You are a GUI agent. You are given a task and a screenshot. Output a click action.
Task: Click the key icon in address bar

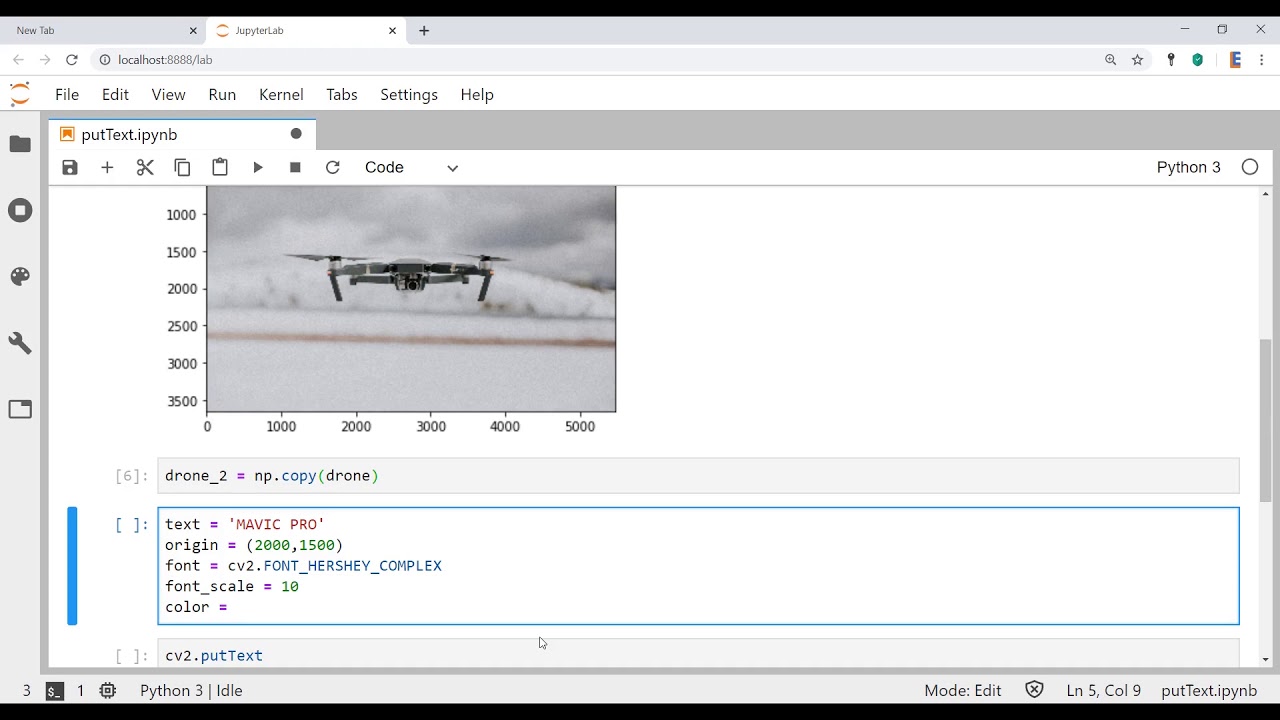point(1171,60)
